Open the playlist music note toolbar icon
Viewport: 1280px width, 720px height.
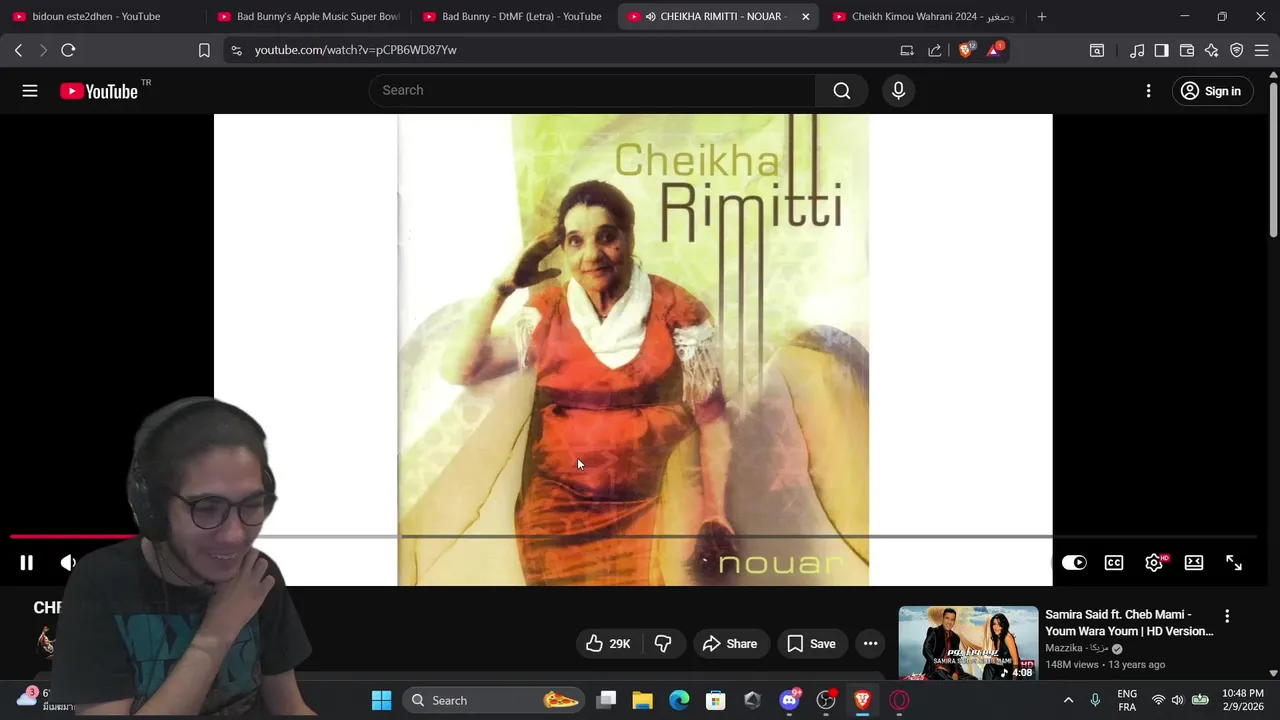1137,50
